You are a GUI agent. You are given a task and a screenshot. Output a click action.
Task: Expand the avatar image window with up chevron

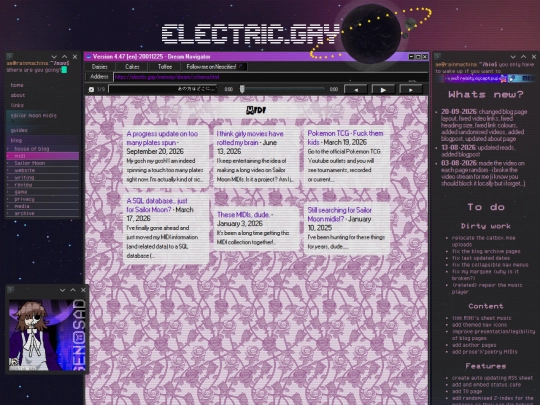[x=73, y=290]
